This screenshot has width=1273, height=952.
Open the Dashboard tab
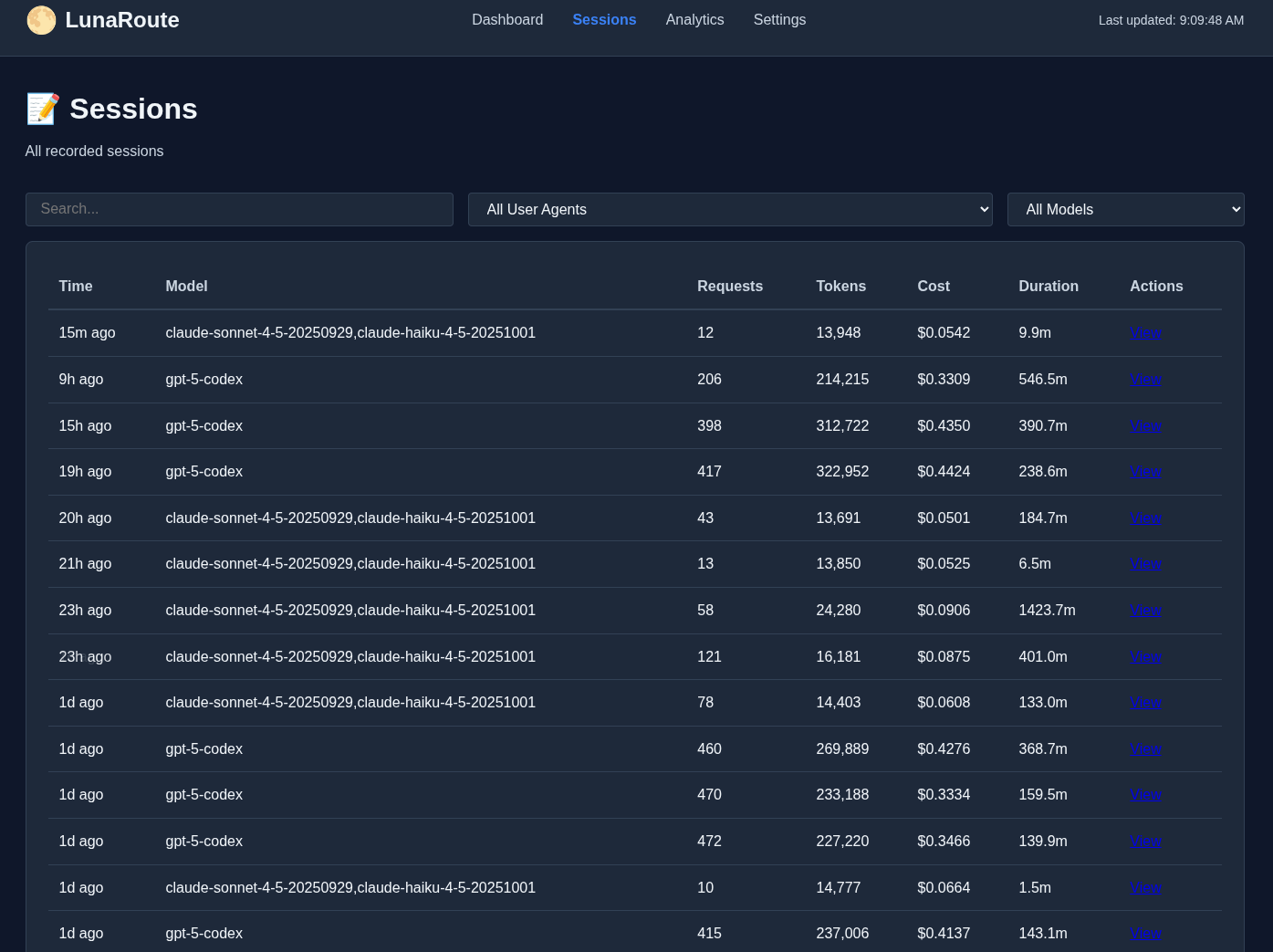click(x=507, y=20)
